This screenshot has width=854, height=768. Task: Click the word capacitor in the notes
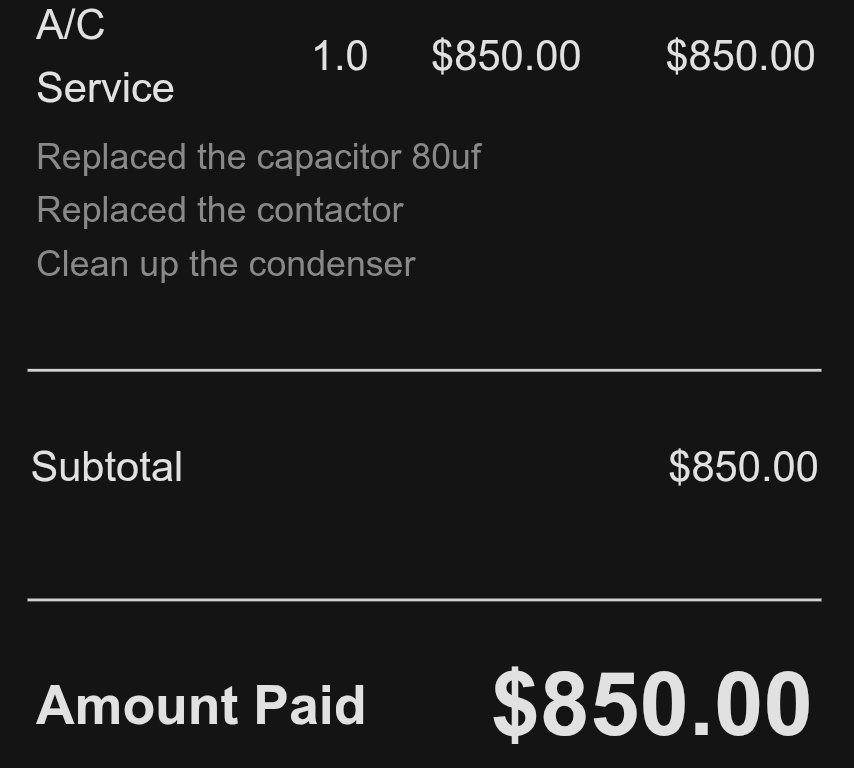[x=329, y=158]
